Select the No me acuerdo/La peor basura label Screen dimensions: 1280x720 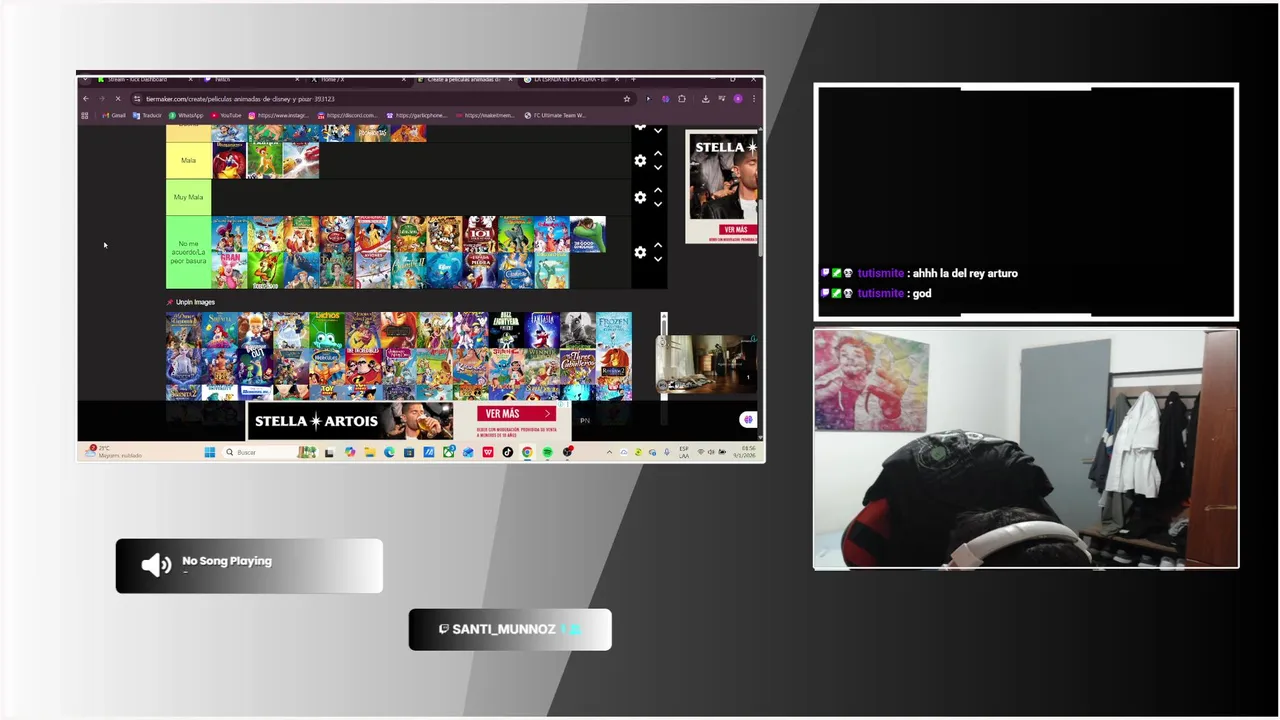pos(188,252)
